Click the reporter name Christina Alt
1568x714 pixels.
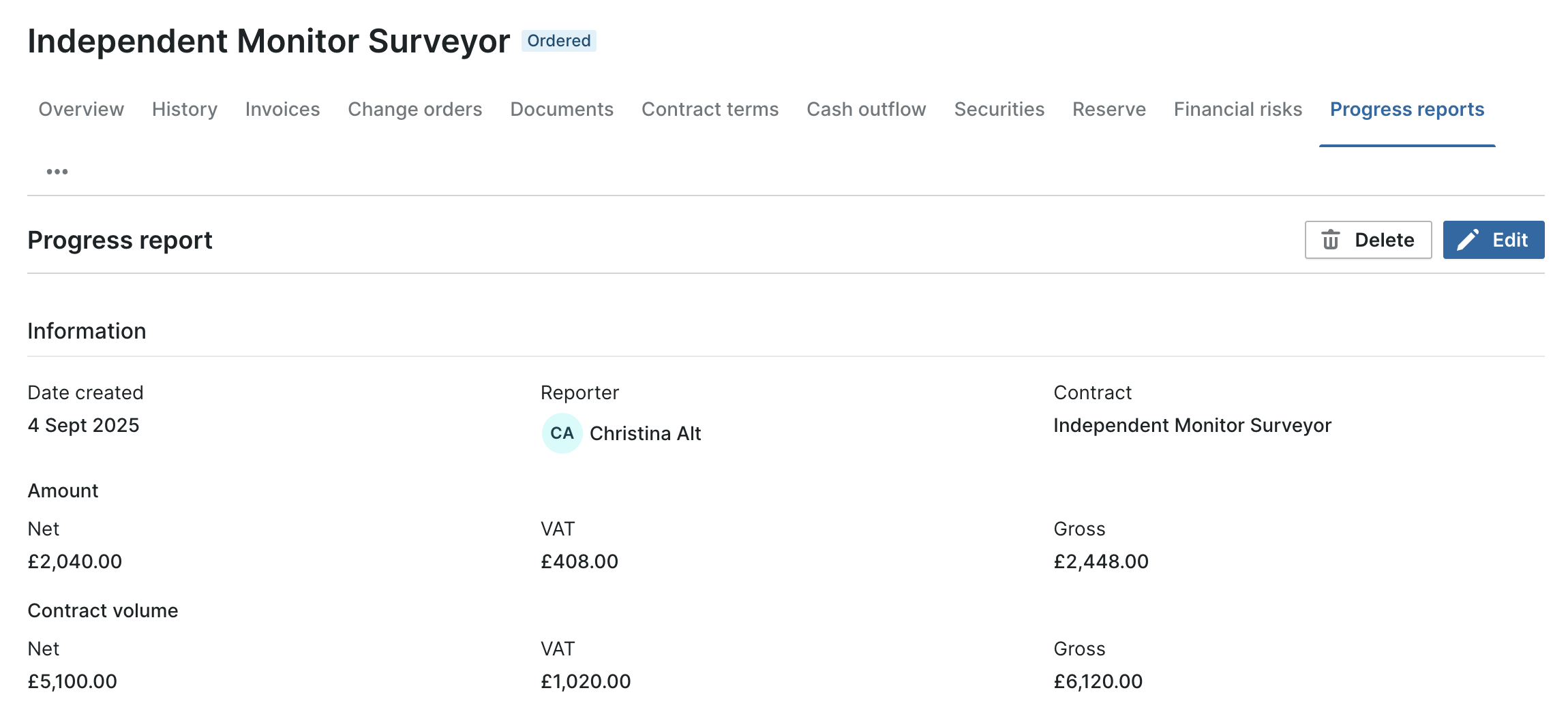click(645, 433)
